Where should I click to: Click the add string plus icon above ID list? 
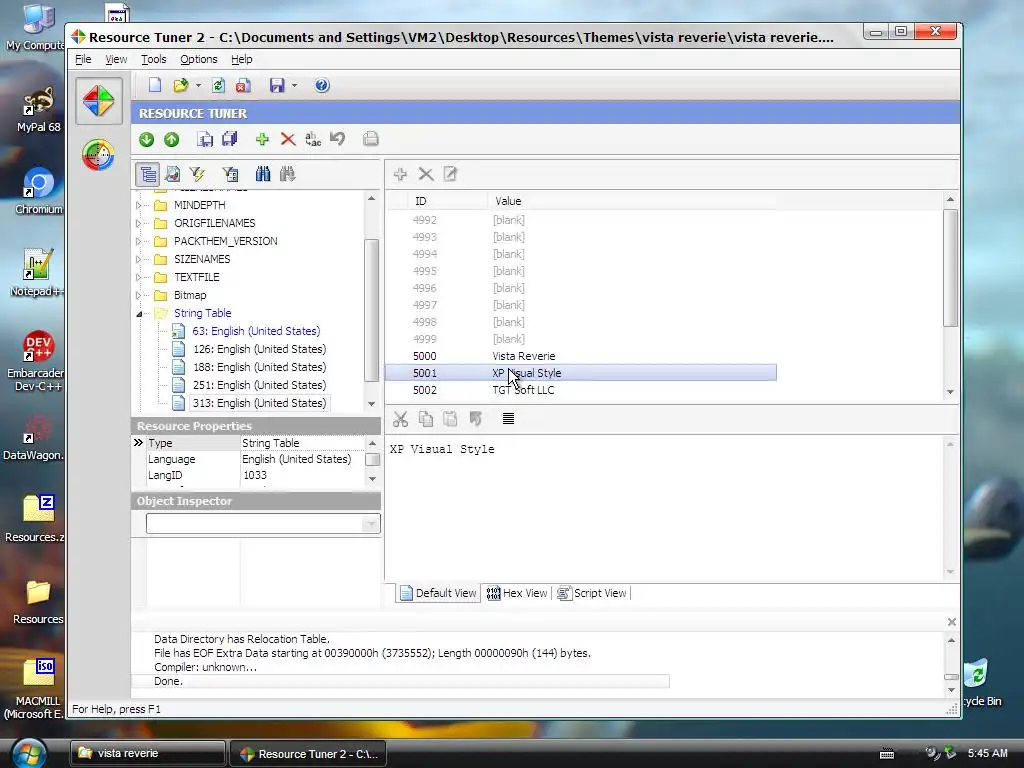[400, 174]
